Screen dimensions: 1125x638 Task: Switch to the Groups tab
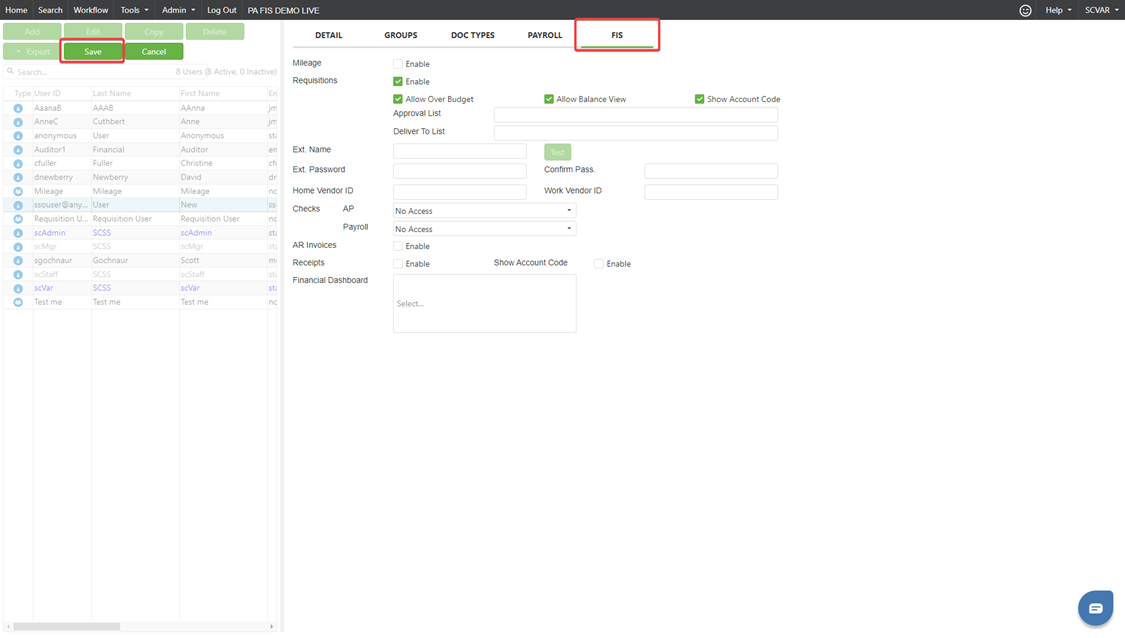tap(400, 35)
